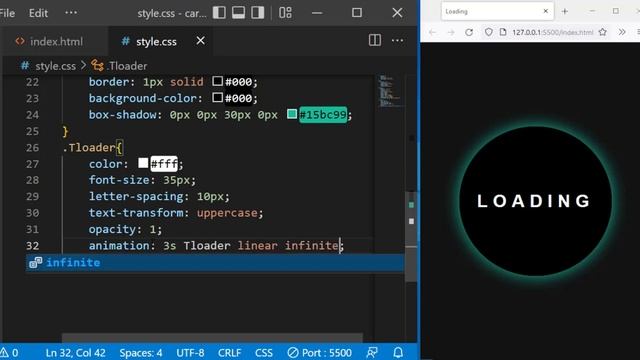This screenshot has width=640, height=360.
Task: Click the feedback icon in status bar
Action: (372, 352)
